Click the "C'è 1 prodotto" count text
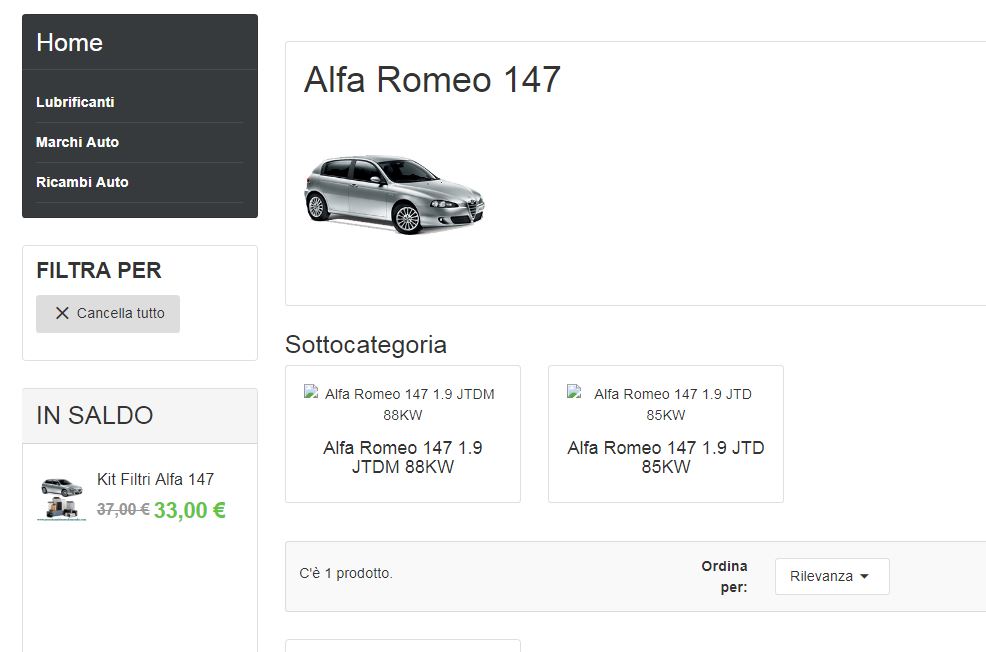986x652 pixels. coord(346,574)
